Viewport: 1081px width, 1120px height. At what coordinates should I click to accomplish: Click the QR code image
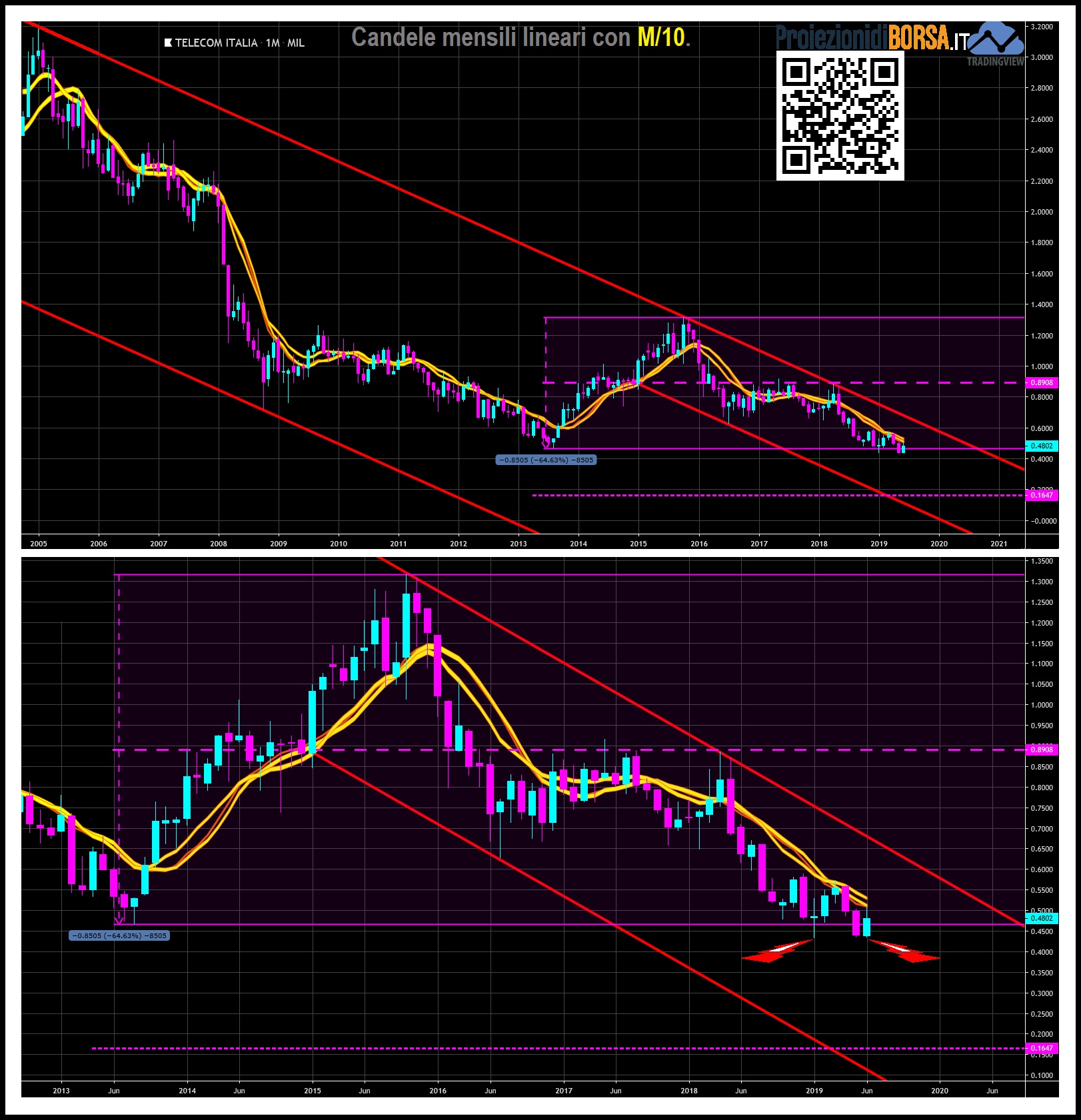[x=840, y=115]
